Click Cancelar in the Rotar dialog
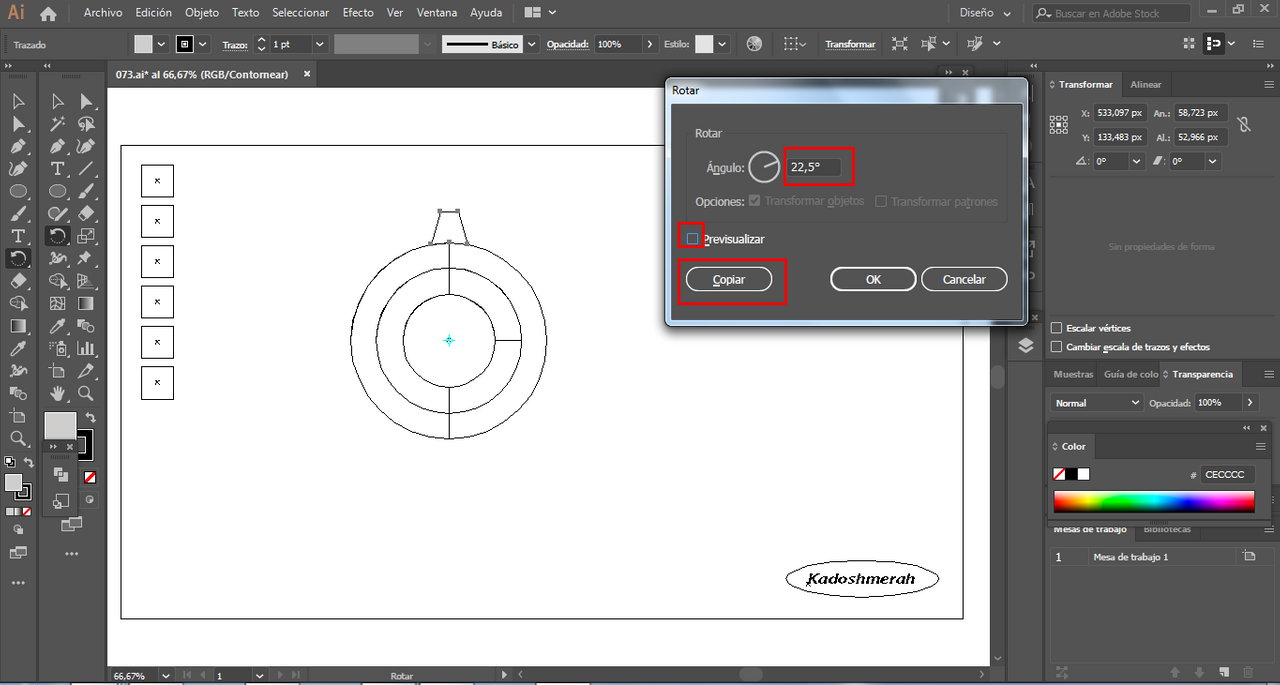 964,280
